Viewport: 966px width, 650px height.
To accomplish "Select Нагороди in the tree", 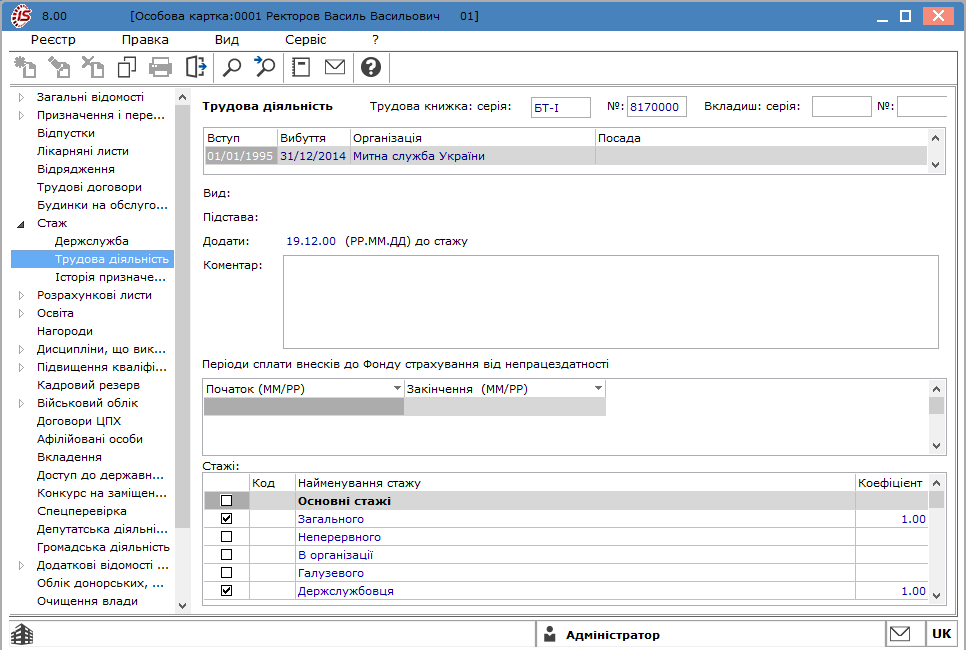I will pyautogui.click(x=65, y=331).
